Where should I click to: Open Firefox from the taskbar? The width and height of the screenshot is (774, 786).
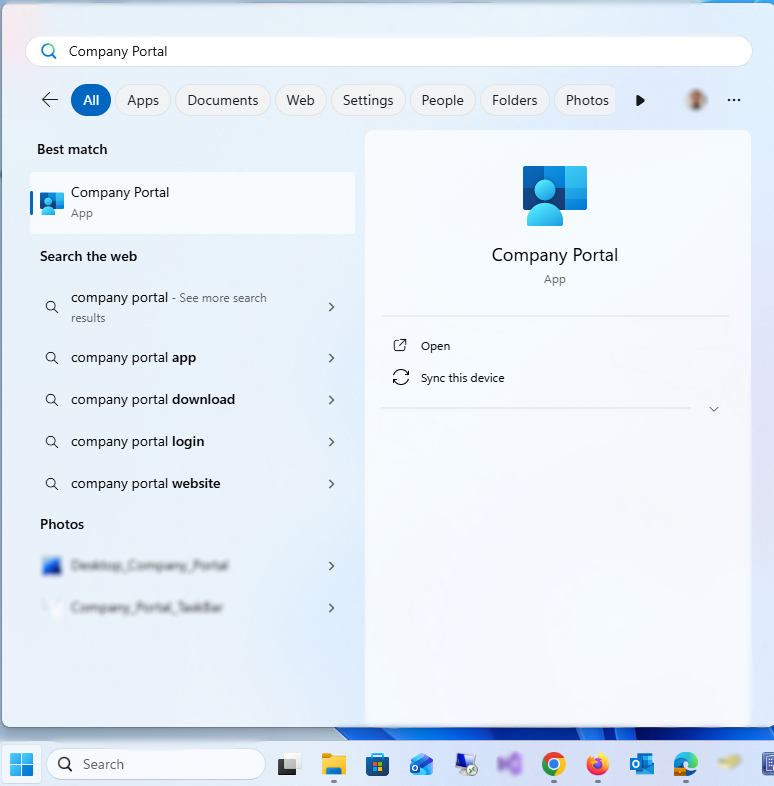[x=598, y=764]
